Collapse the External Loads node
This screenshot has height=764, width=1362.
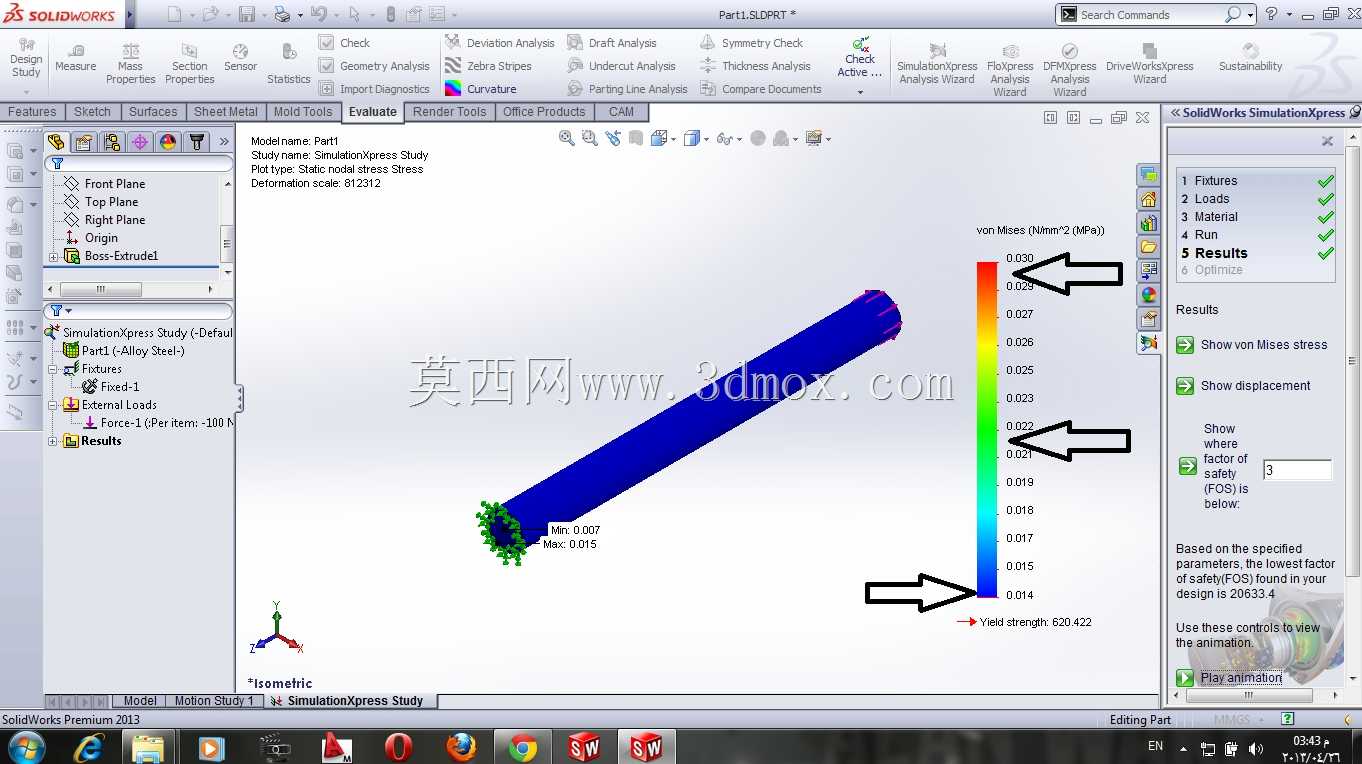(54, 405)
